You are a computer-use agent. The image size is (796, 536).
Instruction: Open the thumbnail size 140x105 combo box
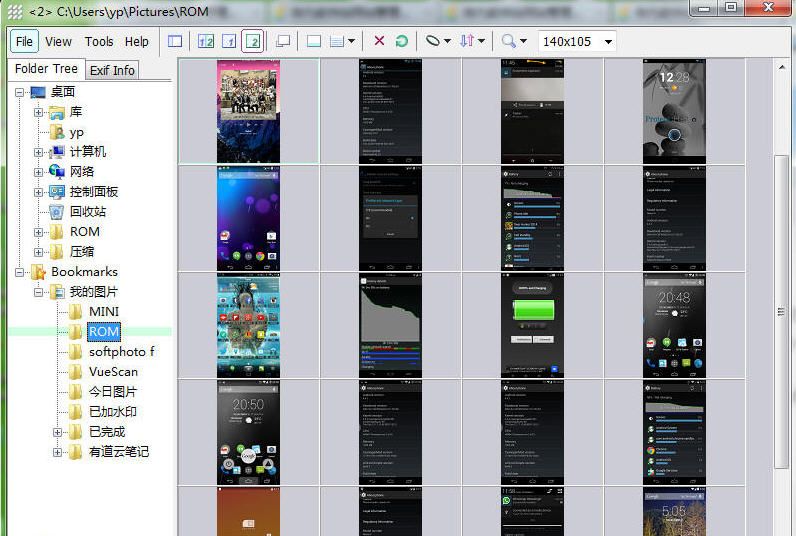(577, 41)
